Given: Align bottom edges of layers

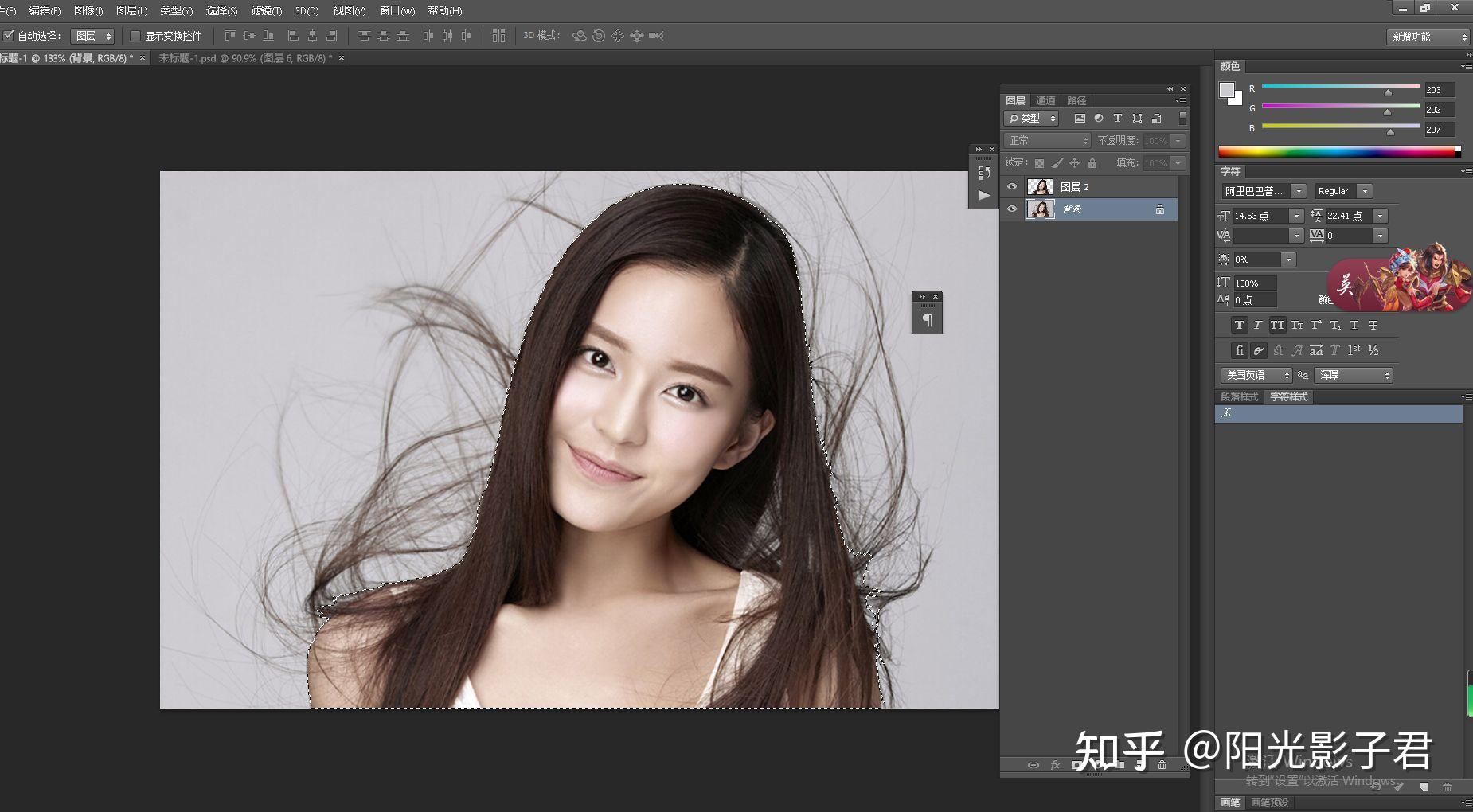Looking at the screenshot, I should (268, 36).
